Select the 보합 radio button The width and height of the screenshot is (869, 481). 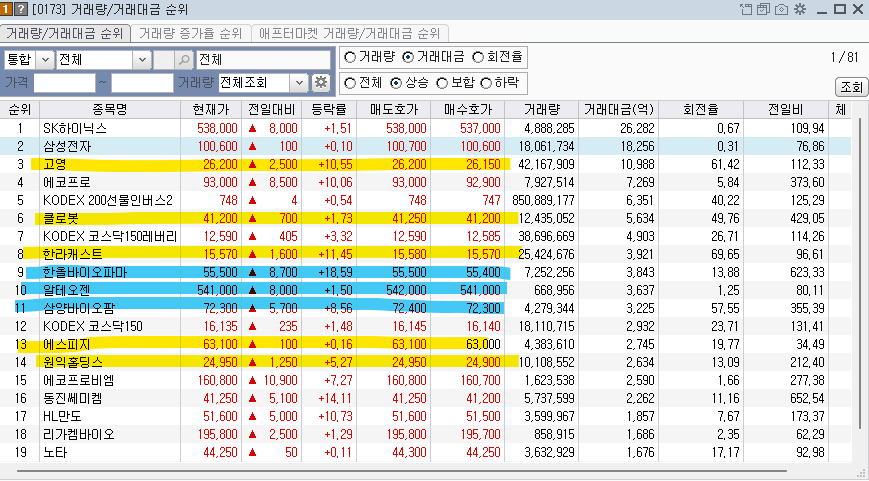coord(442,83)
